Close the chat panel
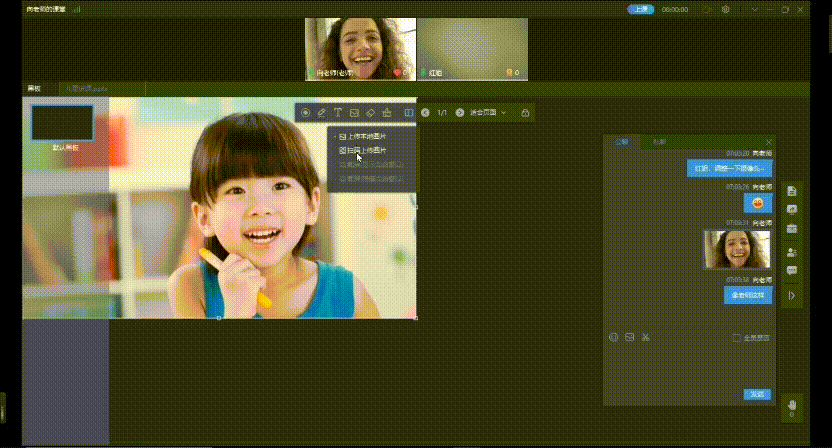The height and width of the screenshot is (448, 832). (x=769, y=142)
